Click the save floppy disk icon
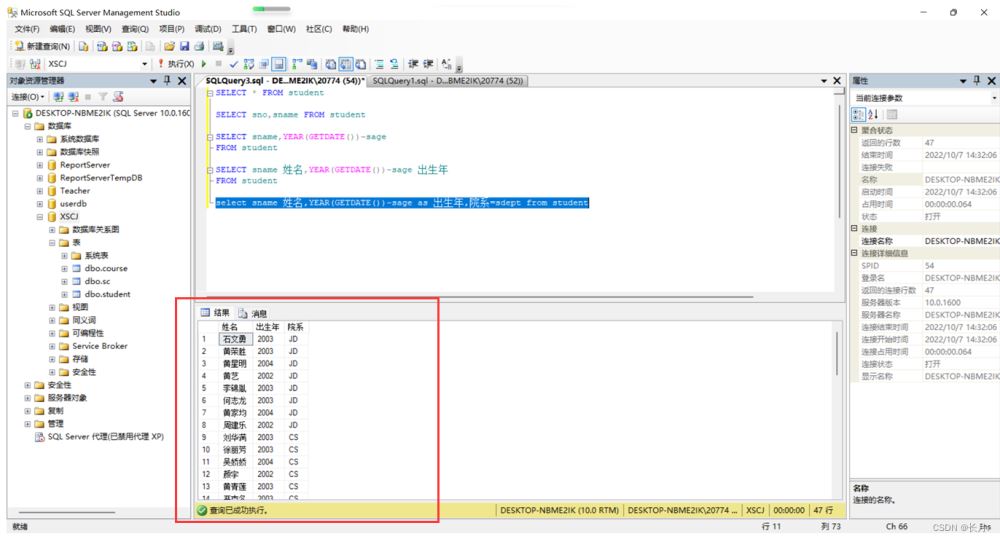 click(185, 46)
